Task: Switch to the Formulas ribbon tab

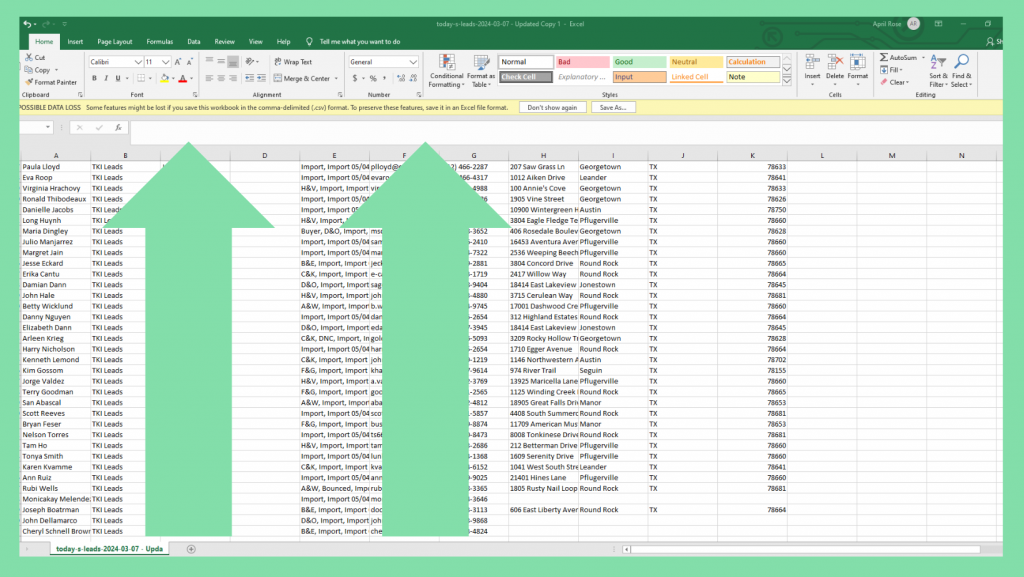Action: tap(159, 42)
